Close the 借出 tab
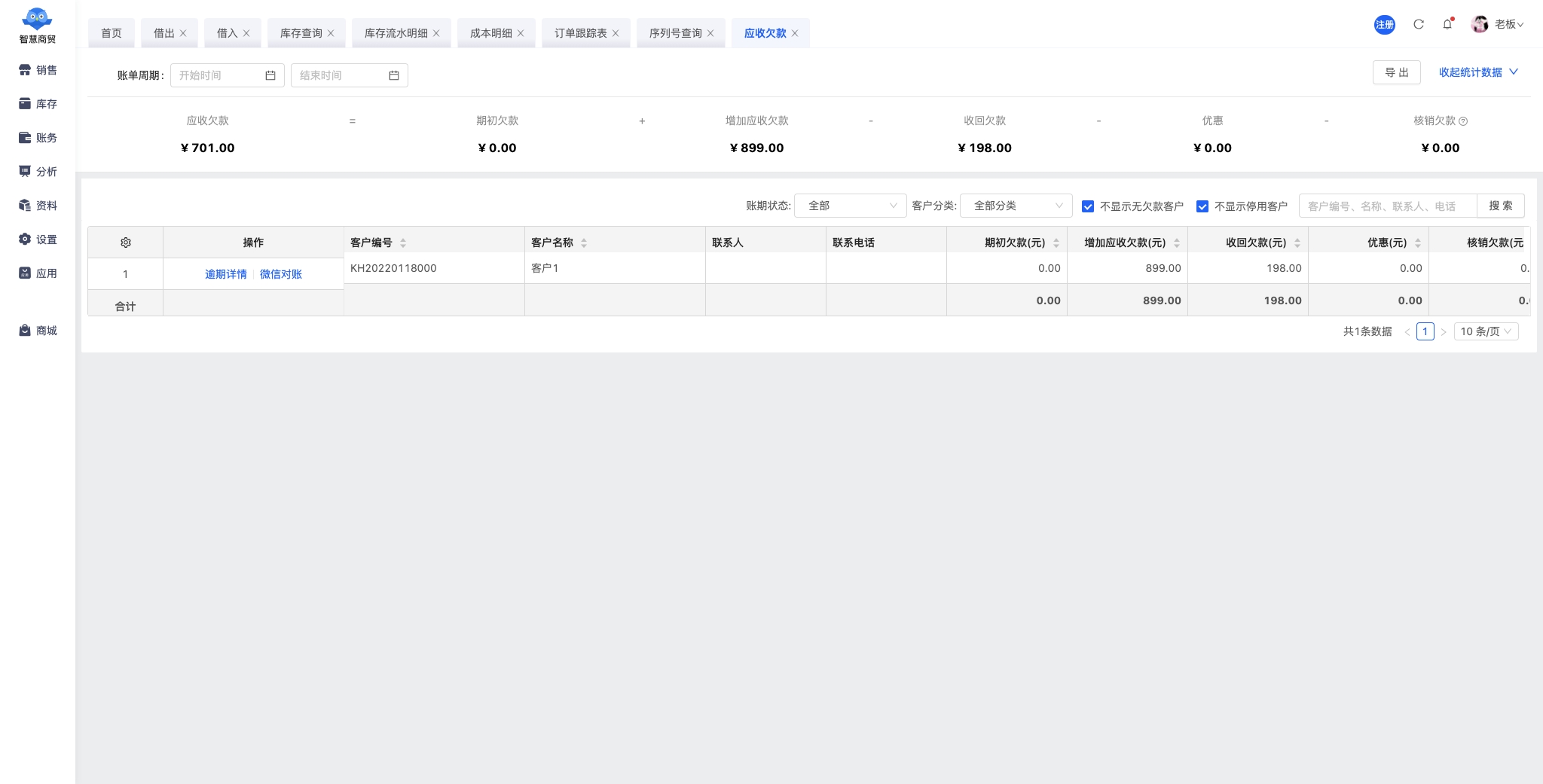The image size is (1543, 784). point(183,33)
